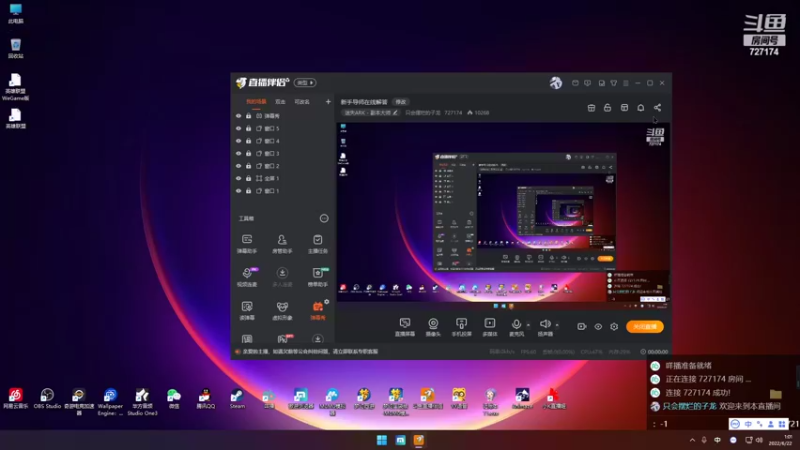
Task: Toggle visibility of 弹幕秀 source
Action: [238, 116]
